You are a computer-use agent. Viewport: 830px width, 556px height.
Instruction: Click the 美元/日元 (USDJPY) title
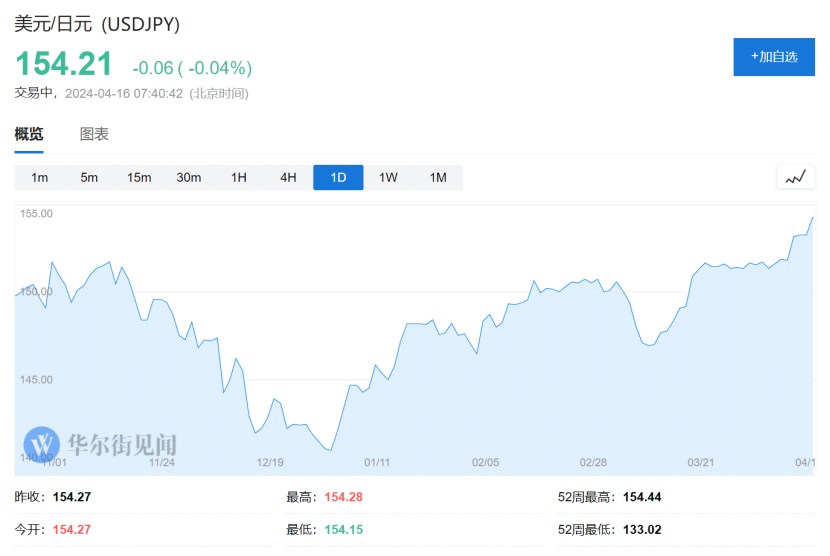[x=97, y=24]
